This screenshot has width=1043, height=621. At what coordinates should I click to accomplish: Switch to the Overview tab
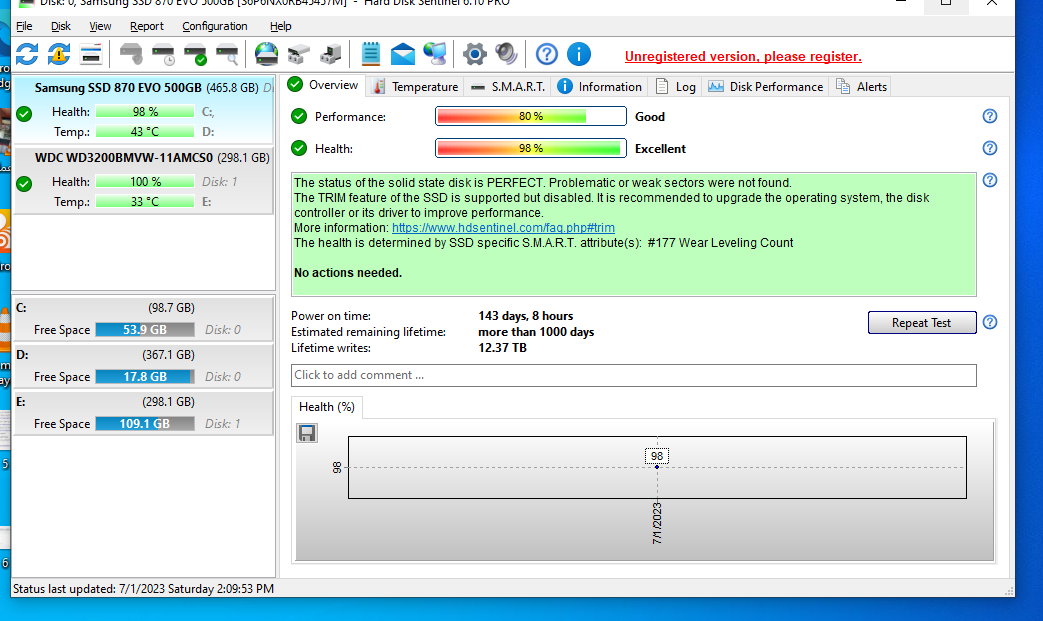(x=323, y=85)
